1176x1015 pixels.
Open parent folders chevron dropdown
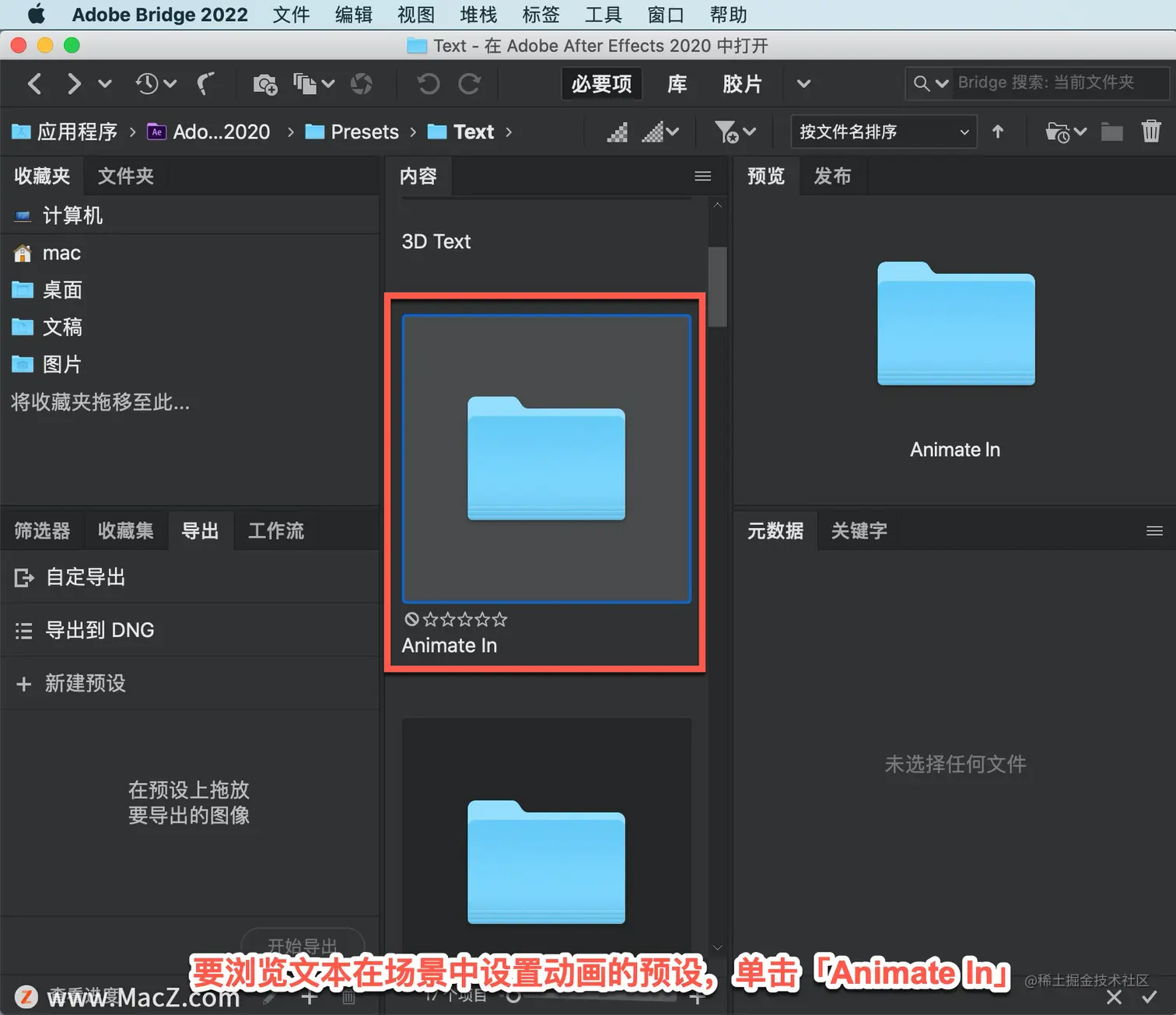point(105,83)
